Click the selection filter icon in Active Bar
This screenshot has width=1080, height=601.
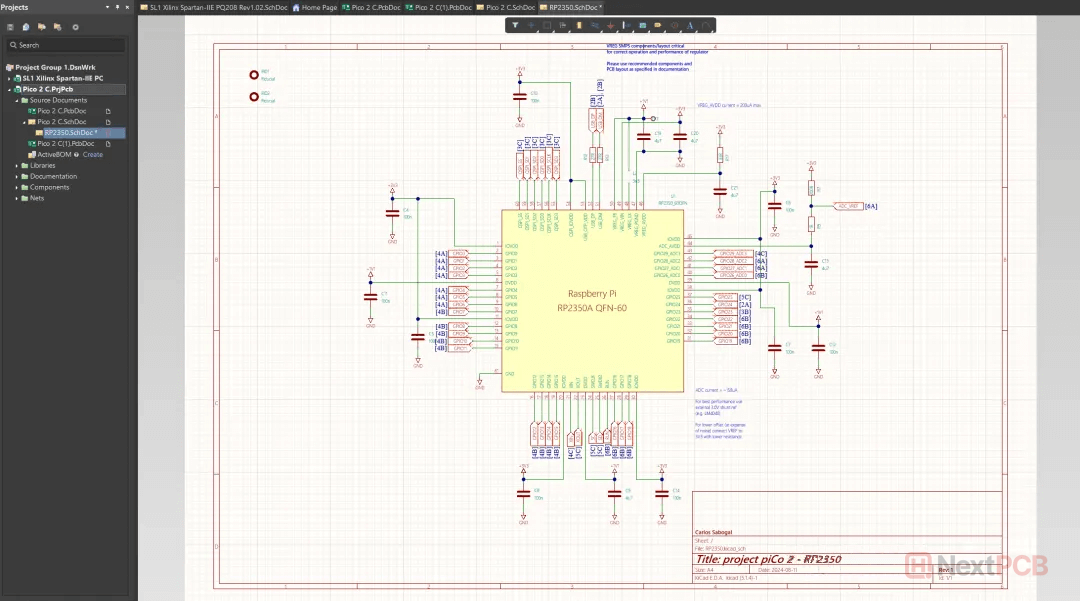coord(515,25)
